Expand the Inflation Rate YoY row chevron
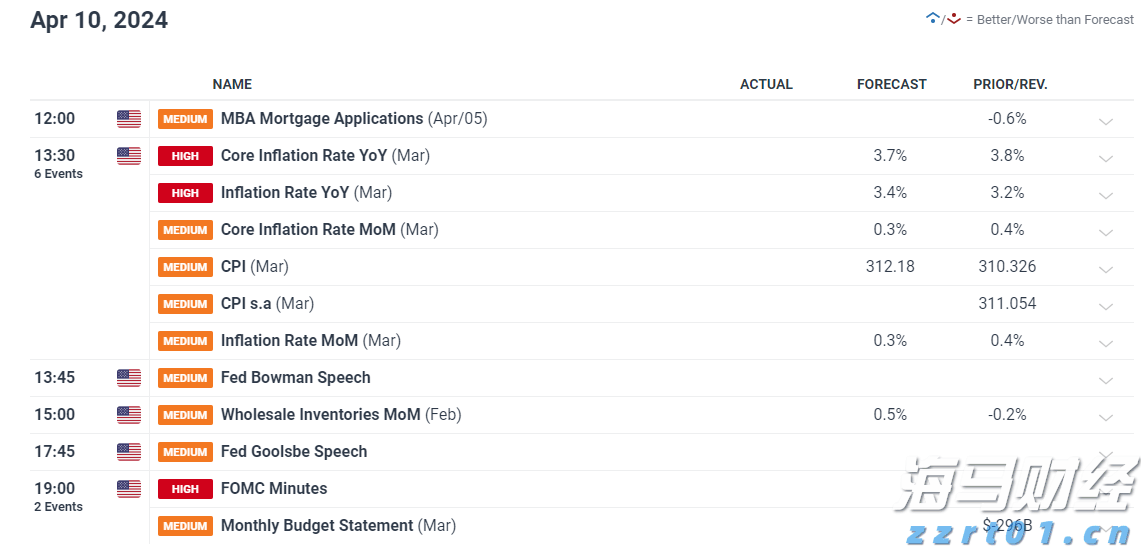Image resolution: width=1141 pixels, height=549 pixels. (1106, 195)
